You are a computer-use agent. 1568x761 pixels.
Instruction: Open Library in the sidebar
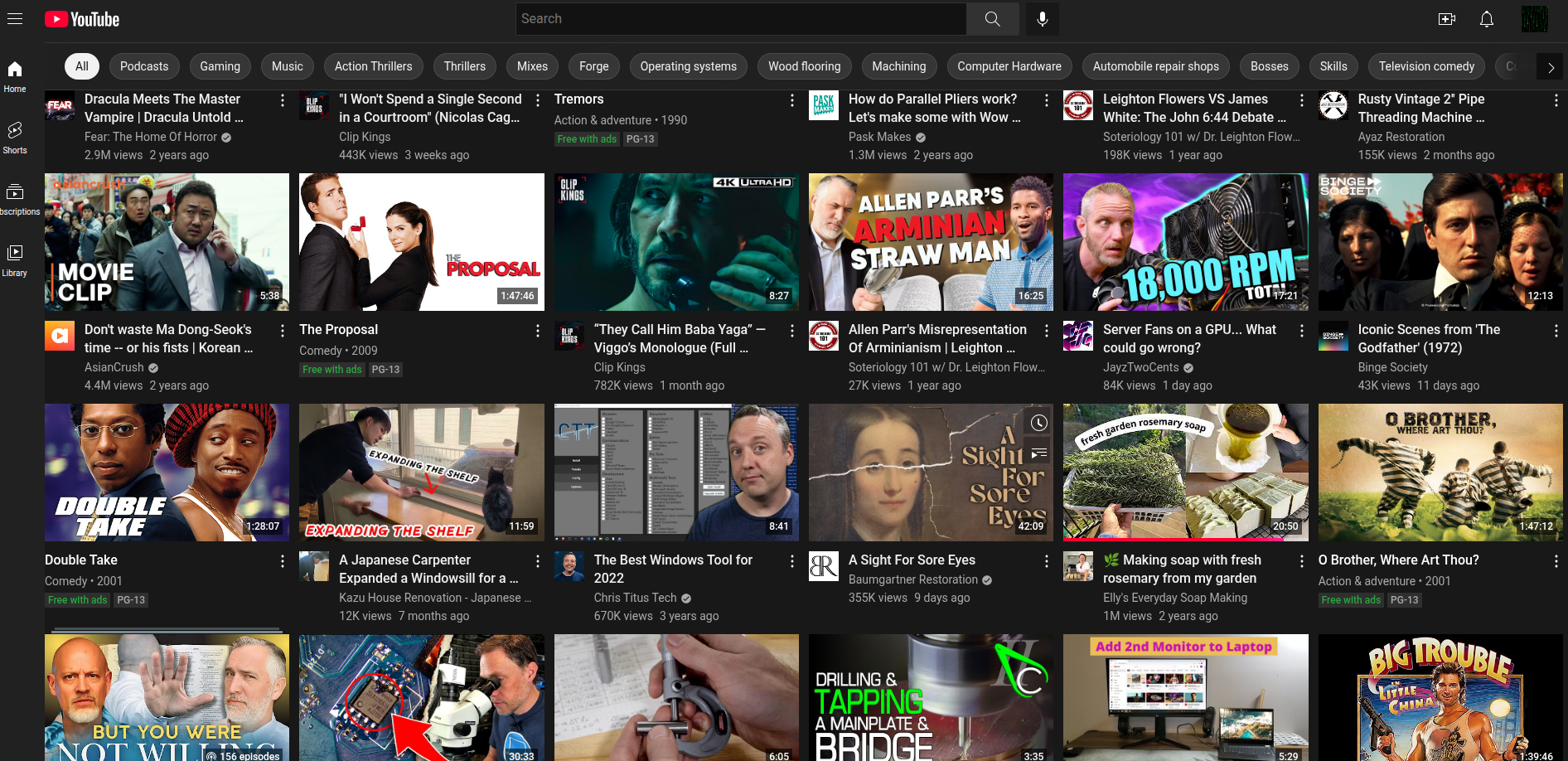[15, 259]
